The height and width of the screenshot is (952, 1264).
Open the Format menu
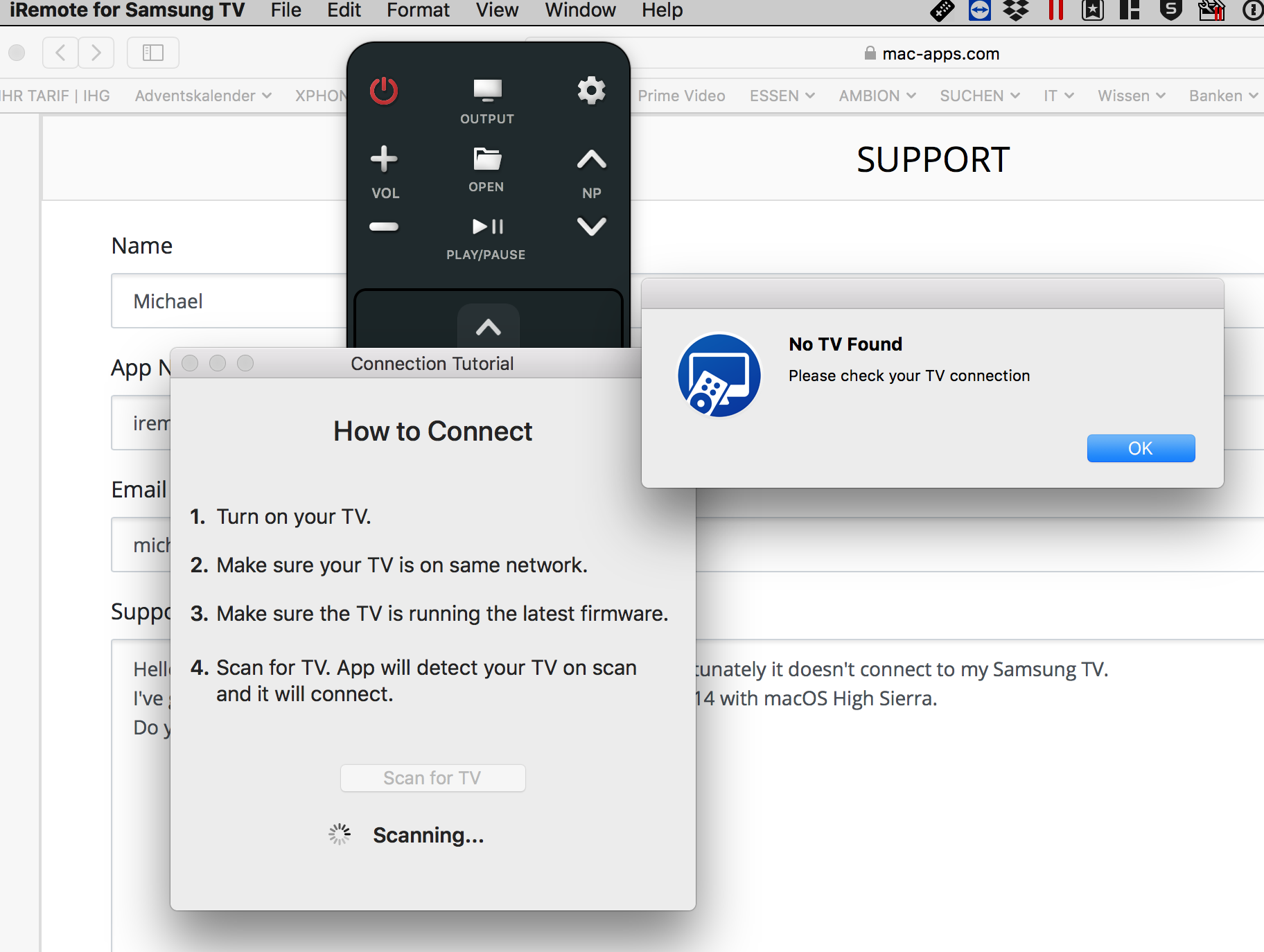[x=418, y=10]
